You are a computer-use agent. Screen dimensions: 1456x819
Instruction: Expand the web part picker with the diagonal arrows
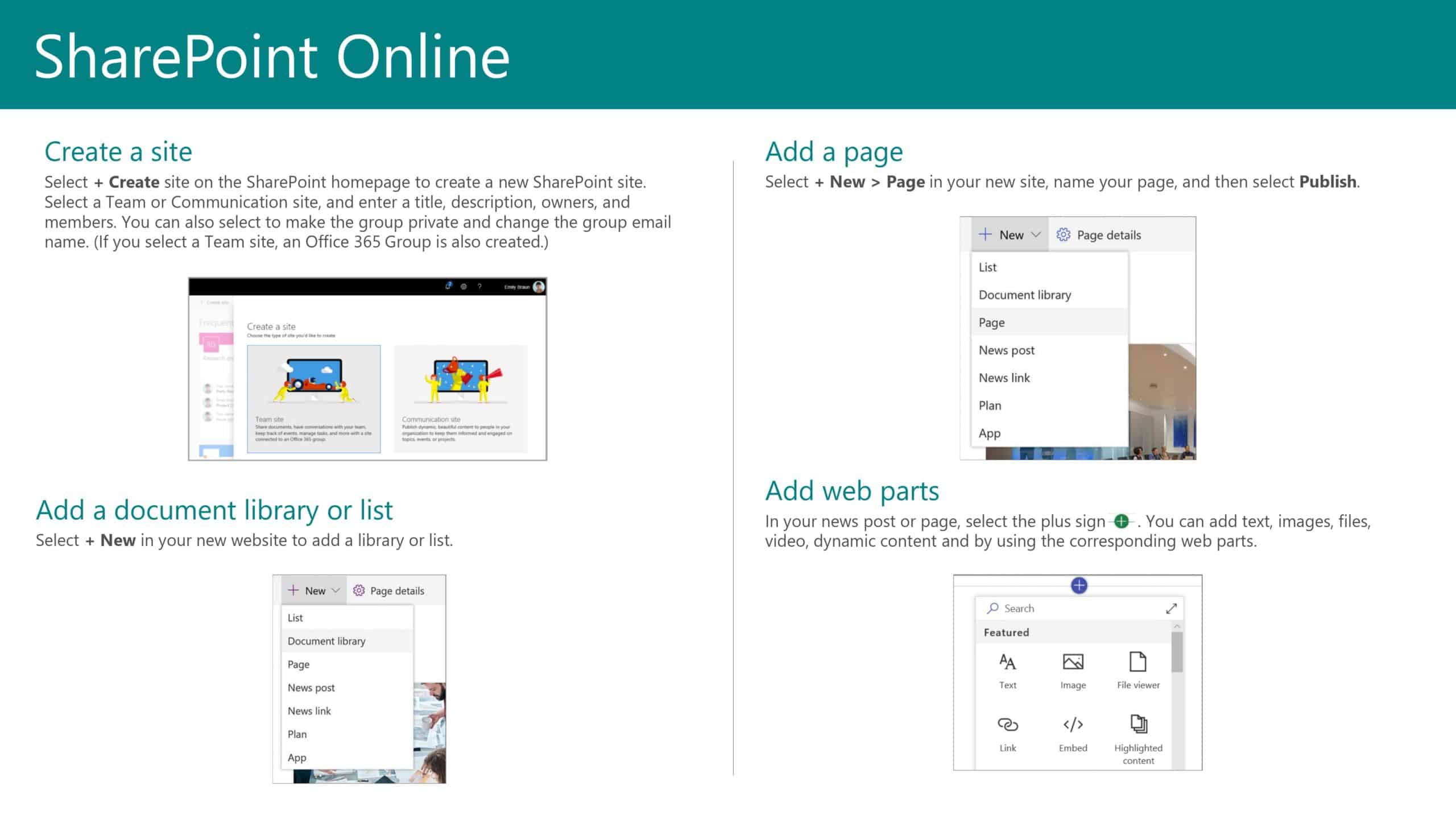[1171, 609]
